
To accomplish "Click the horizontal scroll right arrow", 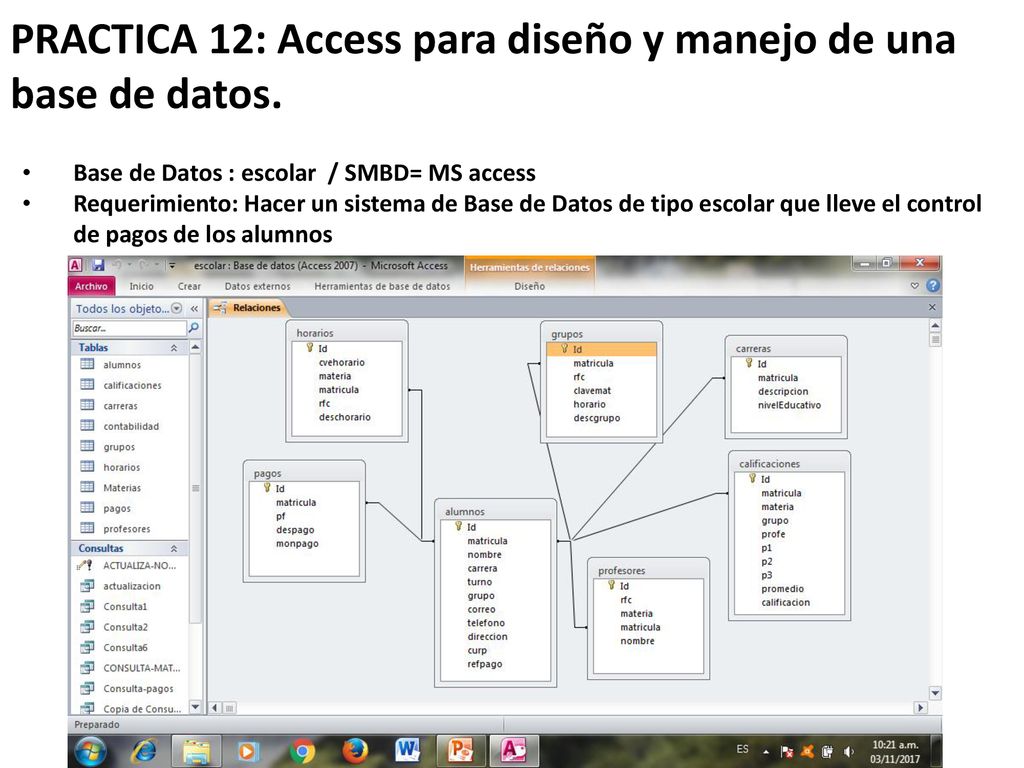I will (921, 707).
